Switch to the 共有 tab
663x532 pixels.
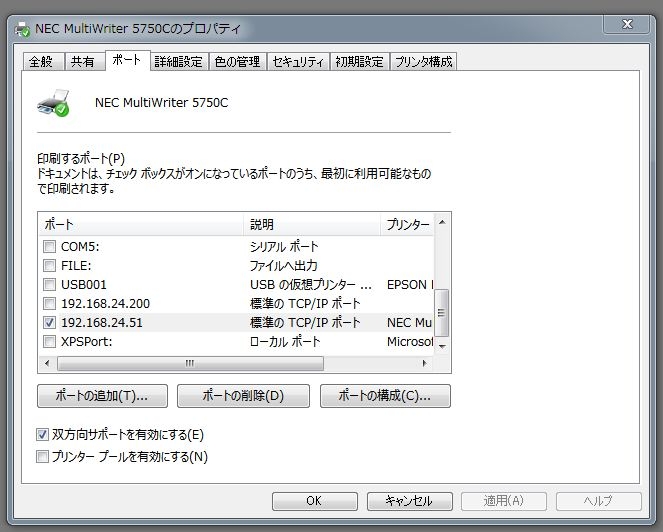tap(83, 62)
